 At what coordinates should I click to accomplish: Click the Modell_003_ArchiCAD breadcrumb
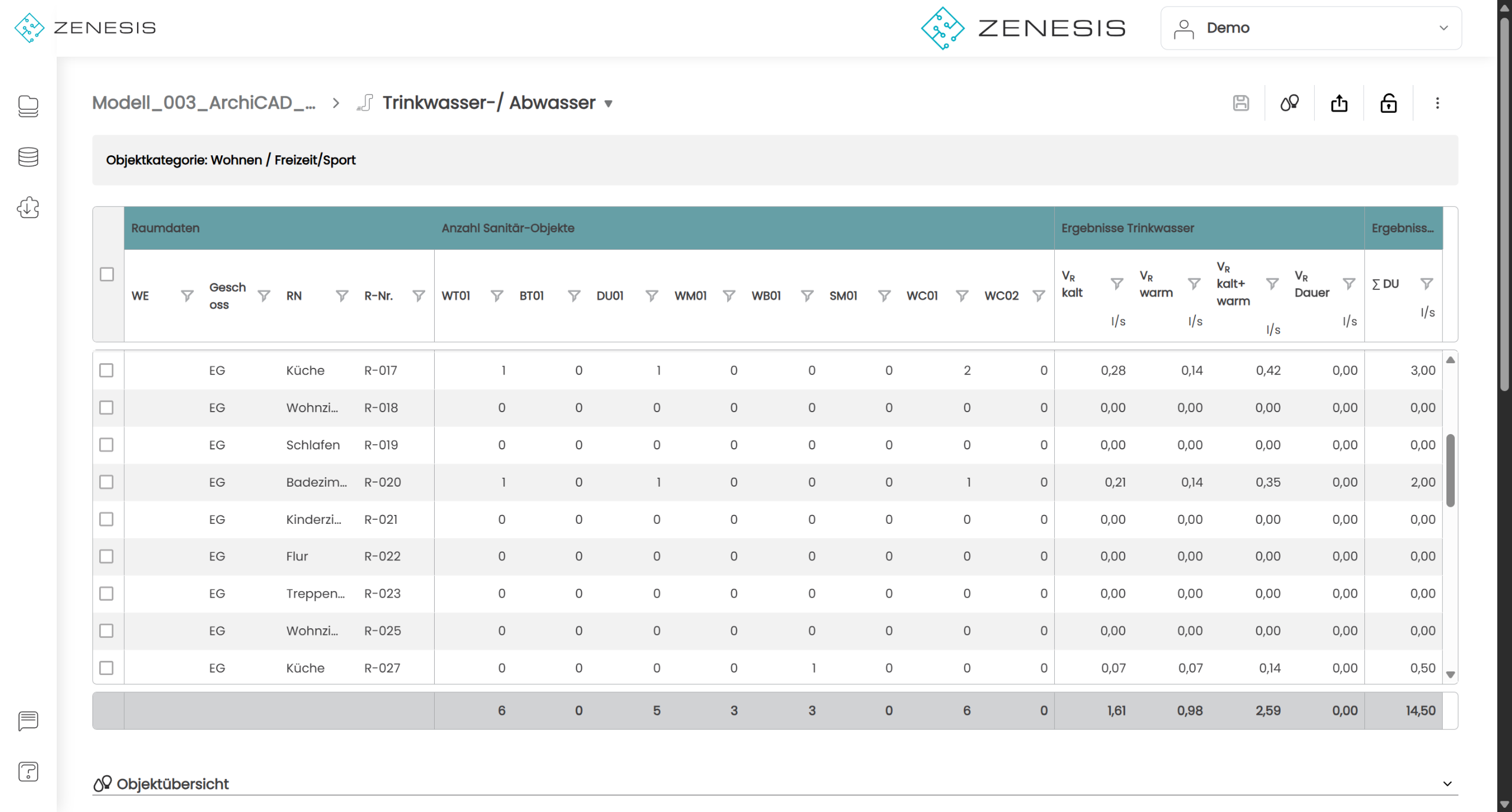[204, 103]
